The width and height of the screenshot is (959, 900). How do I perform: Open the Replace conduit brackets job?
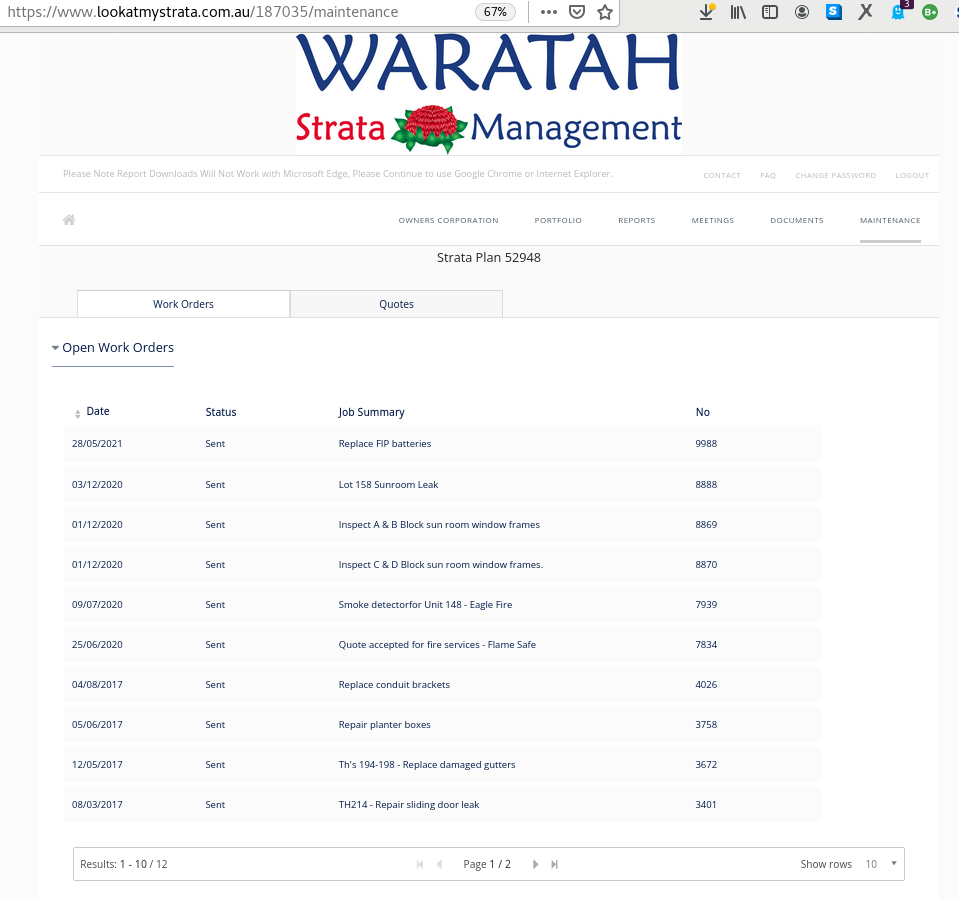[394, 685]
